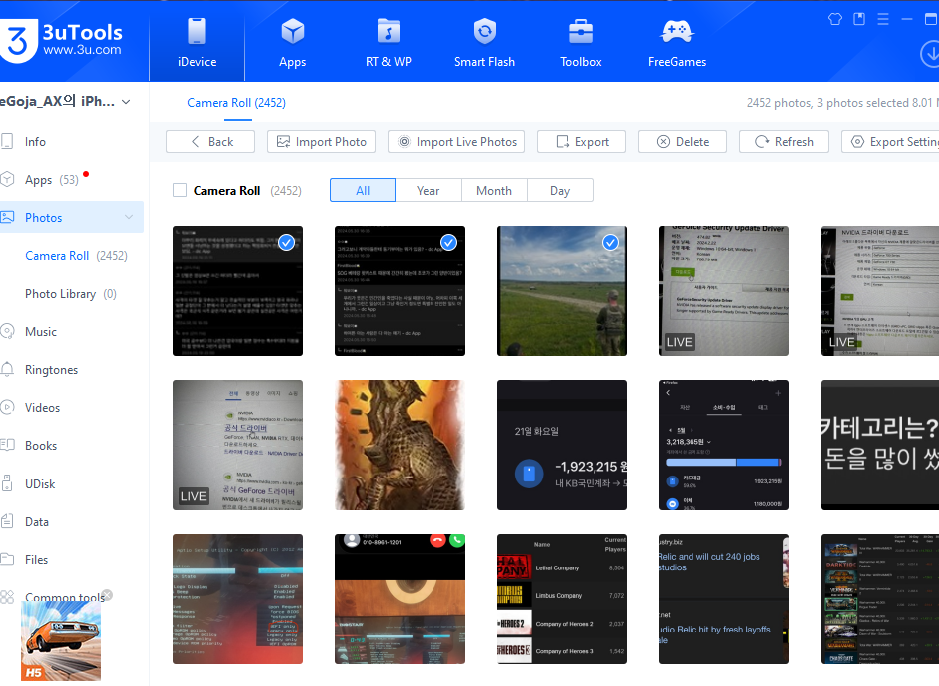Expand the device name dropdown
This screenshot has height=686, width=939.
click(x=126, y=102)
